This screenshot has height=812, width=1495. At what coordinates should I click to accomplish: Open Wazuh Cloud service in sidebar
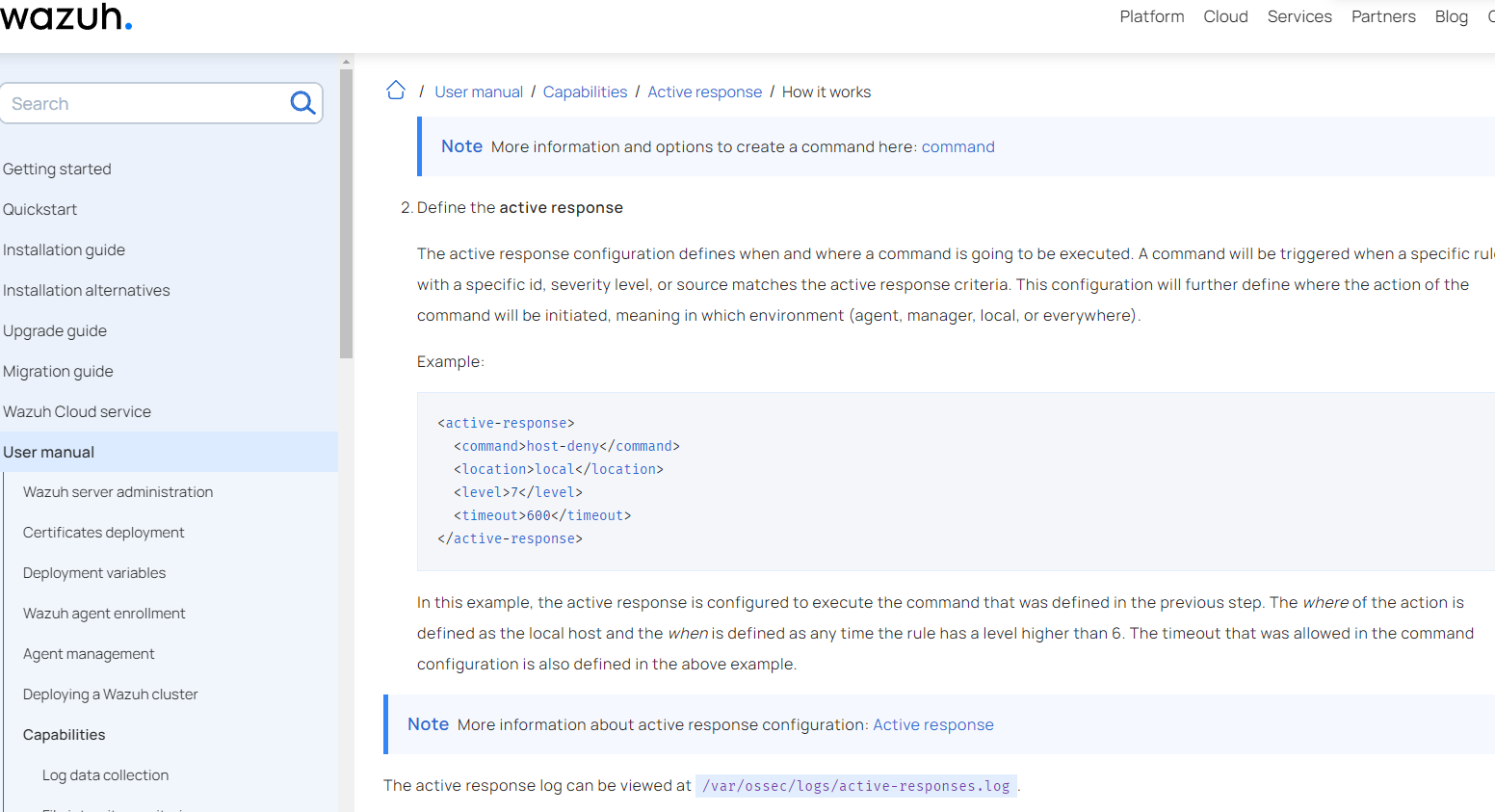[x=77, y=411]
